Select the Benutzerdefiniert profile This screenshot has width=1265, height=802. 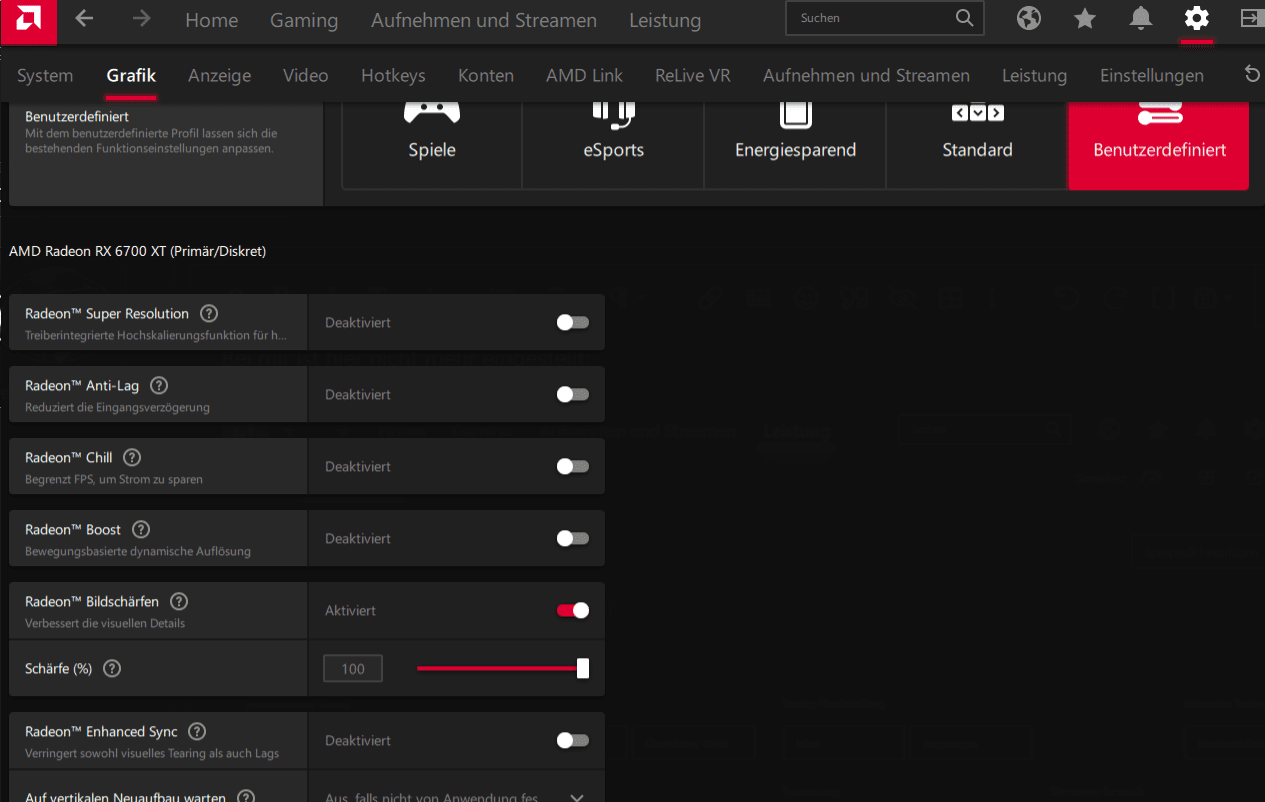point(1159,145)
